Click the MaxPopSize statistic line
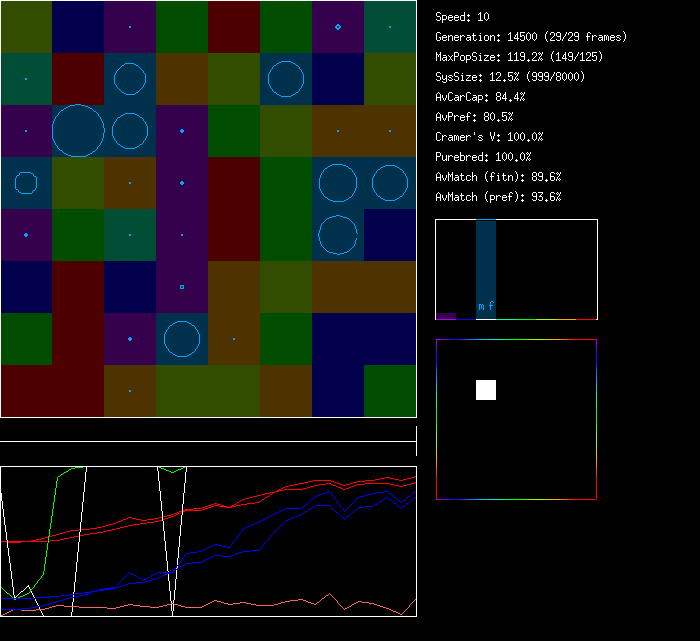Viewport: 700px width, 641px height. tap(519, 57)
